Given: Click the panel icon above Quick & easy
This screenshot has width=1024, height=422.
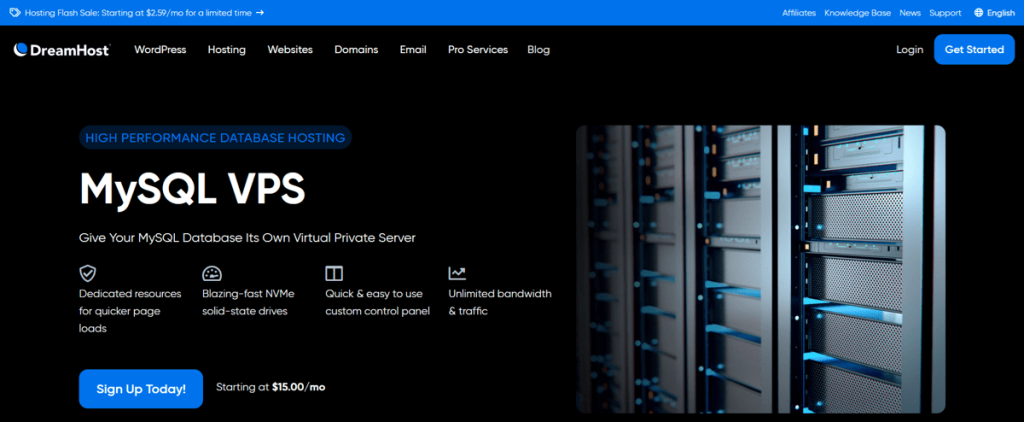Looking at the screenshot, I should (334, 273).
